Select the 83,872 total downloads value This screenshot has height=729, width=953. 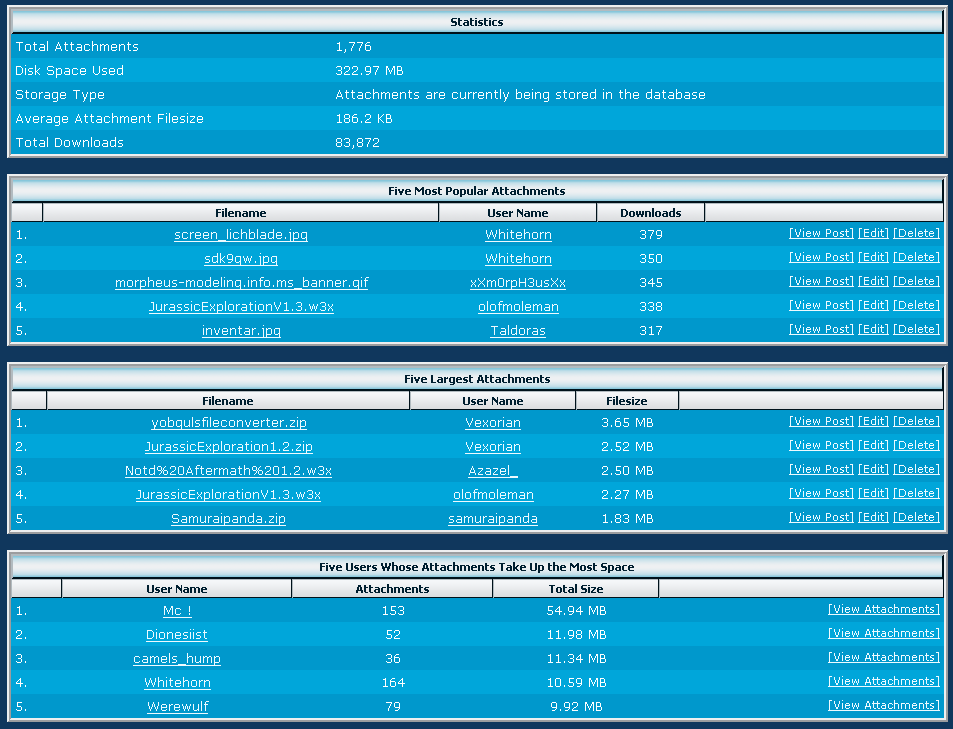357,143
